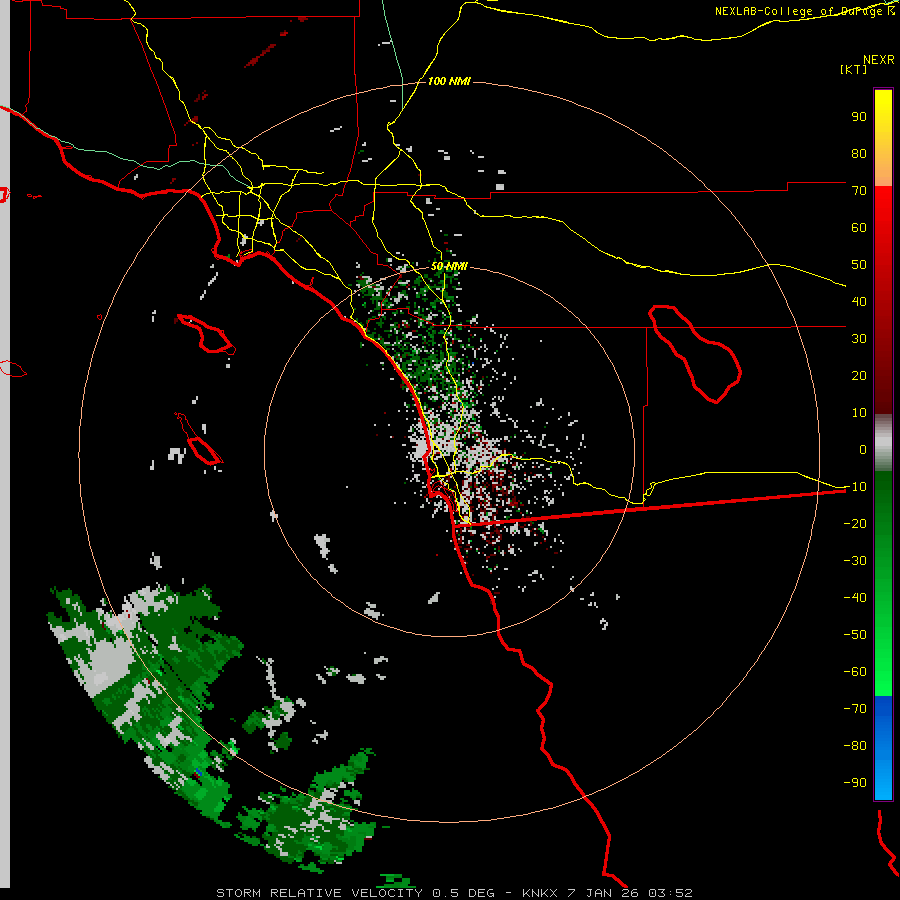The width and height of the screenshot is (900, 900).
Task: Click STORM RELATIVE VELOCITY in the footer
Action: click(319, 893)
